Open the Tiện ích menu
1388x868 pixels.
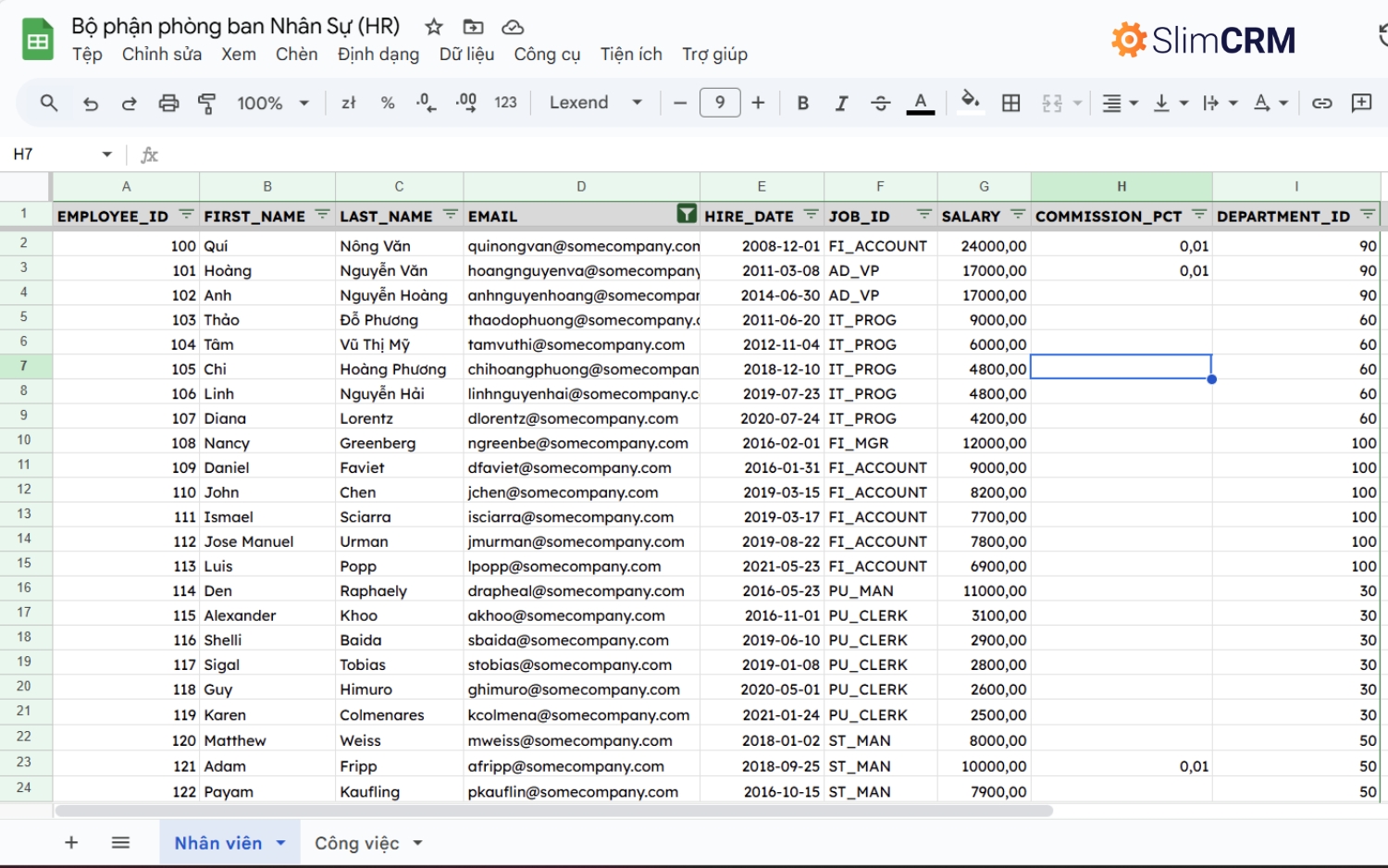click(631, 55)
